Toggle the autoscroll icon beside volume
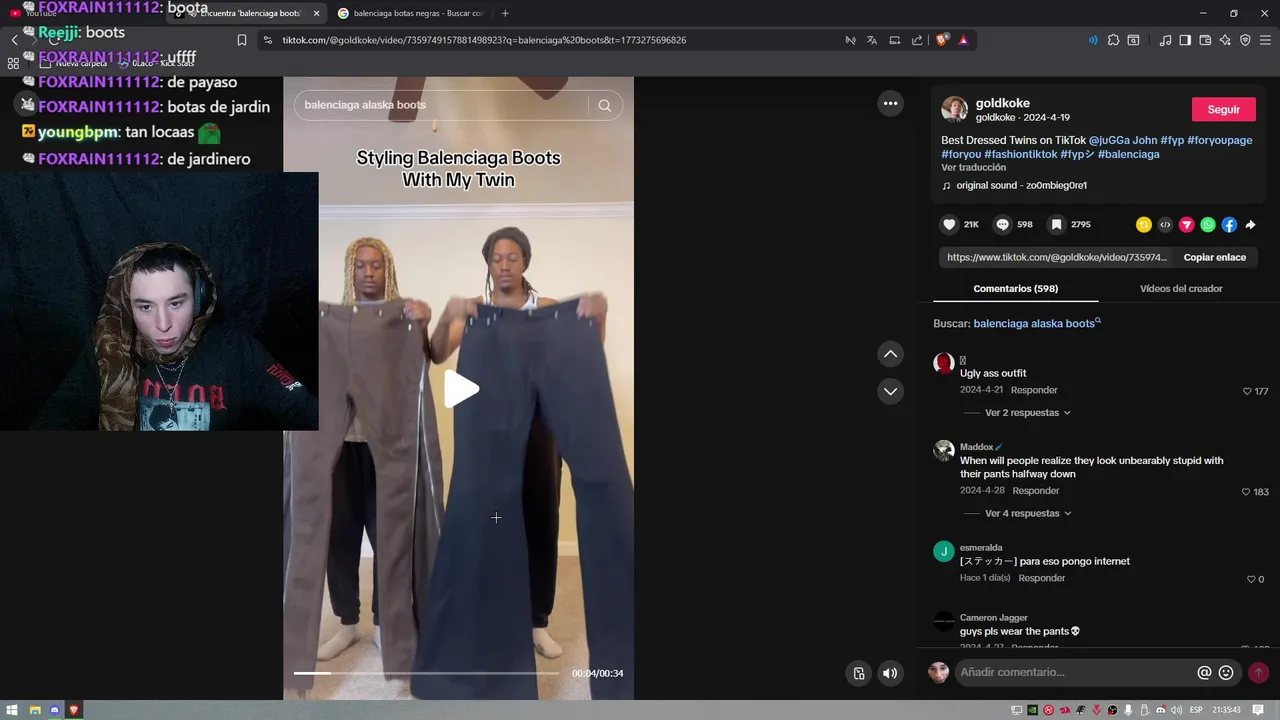 (858, 673)
